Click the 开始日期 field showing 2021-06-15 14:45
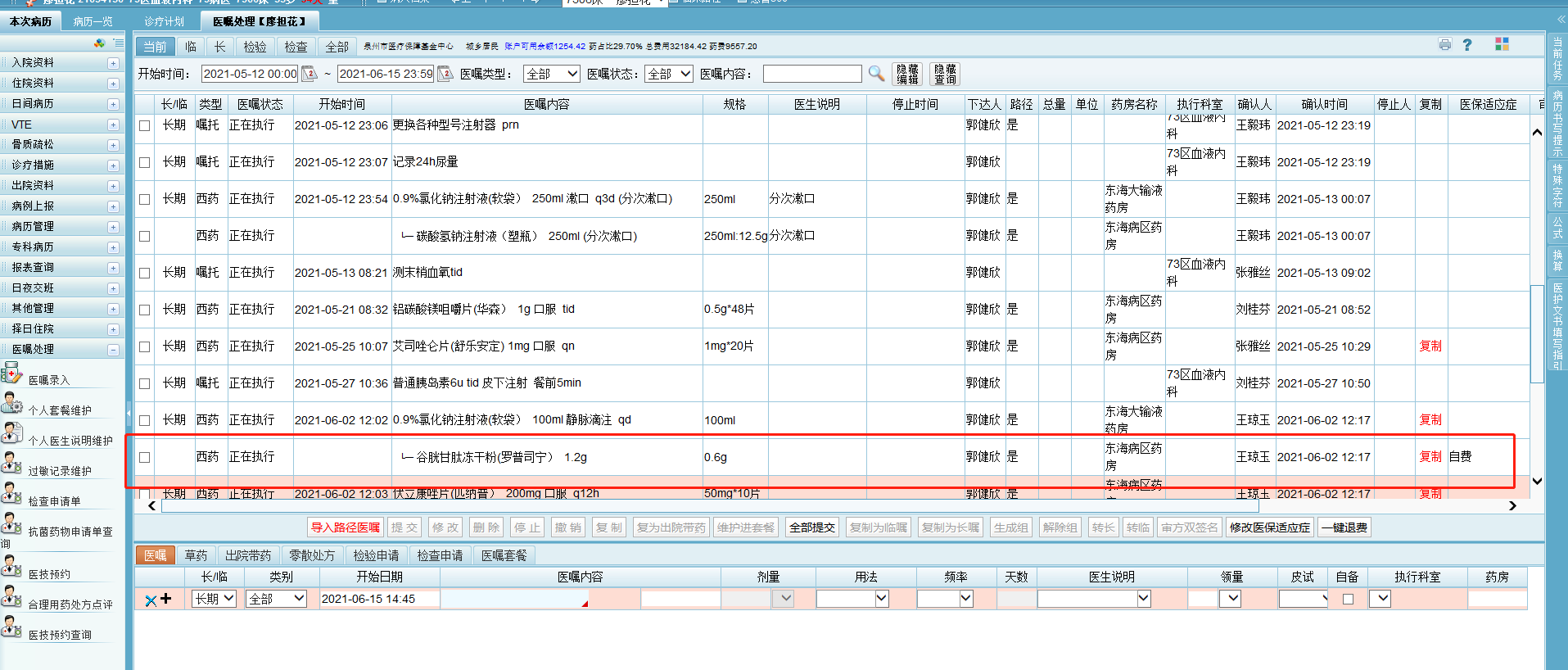The image size is (1568, 670). click(380, 599)
